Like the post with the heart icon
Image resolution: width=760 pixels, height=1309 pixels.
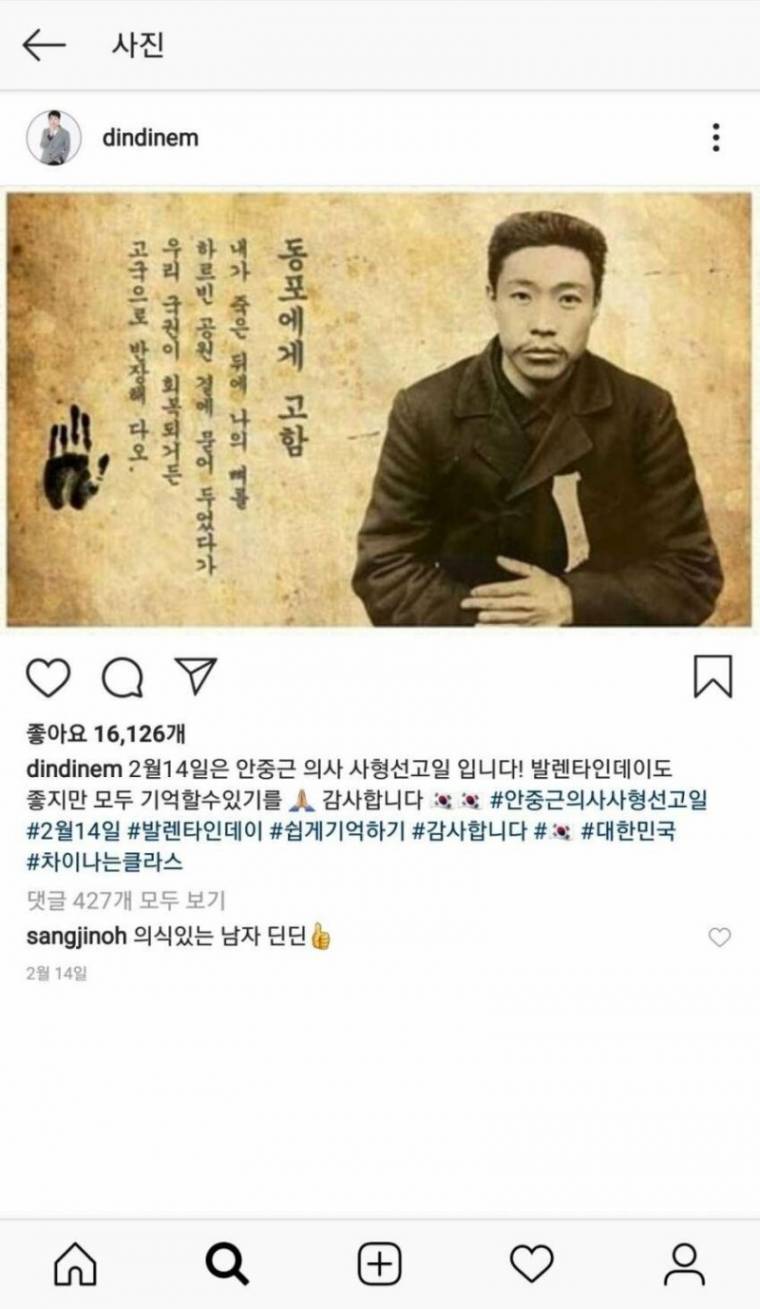point(48,677)
